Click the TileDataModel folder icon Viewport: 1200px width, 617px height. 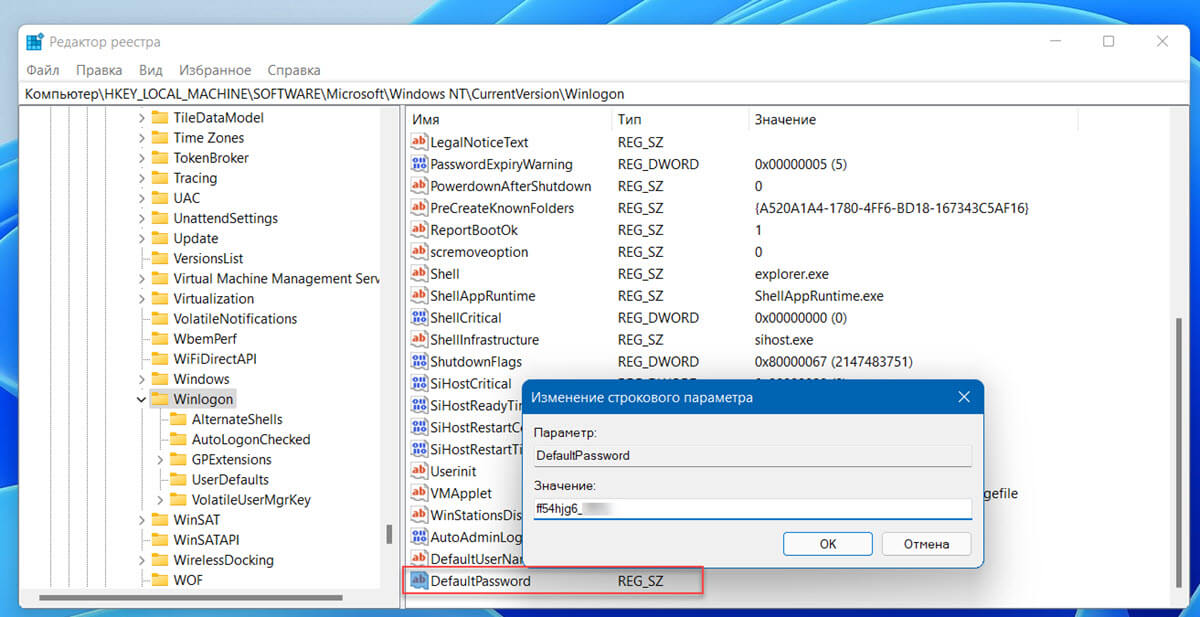point(159,118)
